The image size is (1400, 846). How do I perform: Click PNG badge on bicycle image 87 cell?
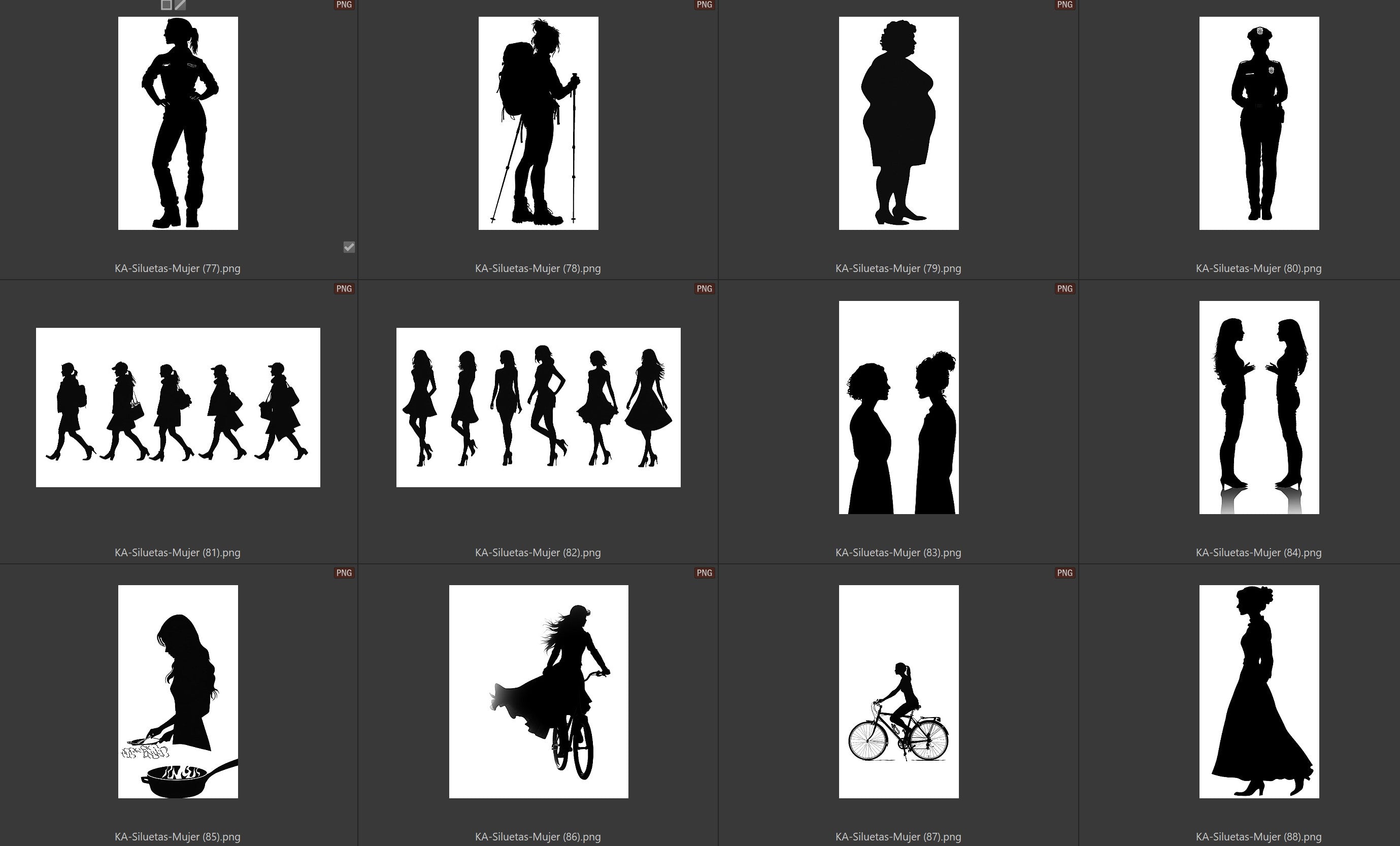click(1064, 572)
